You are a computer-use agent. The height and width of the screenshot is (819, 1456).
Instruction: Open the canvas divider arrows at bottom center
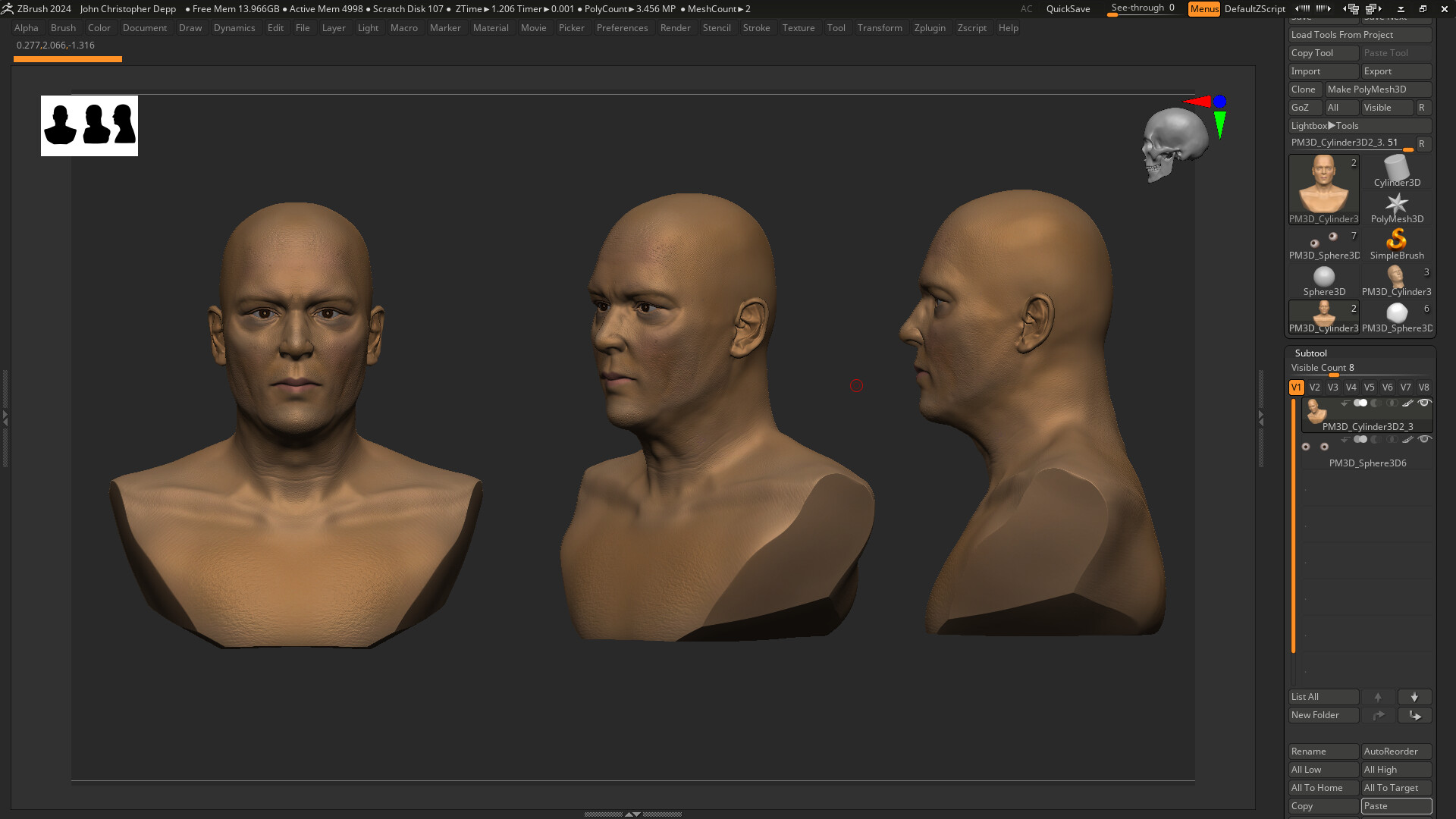pos(632,814)
